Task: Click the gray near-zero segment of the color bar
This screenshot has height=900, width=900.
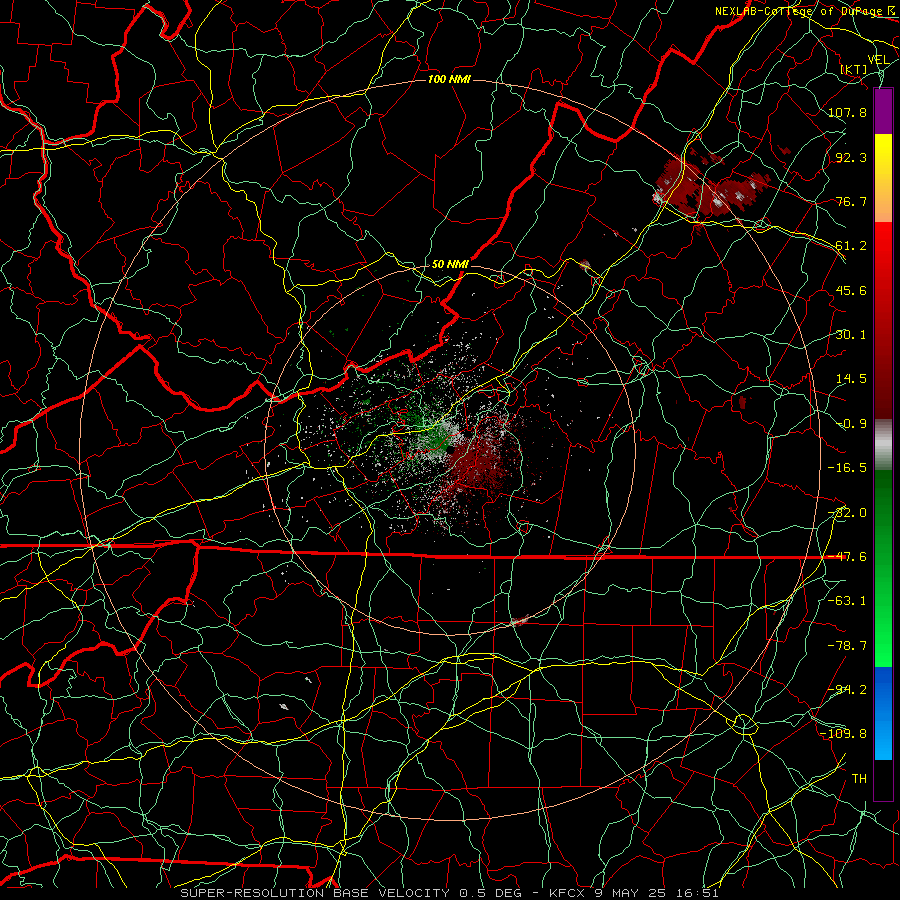Action: click(x=883, y=444)
